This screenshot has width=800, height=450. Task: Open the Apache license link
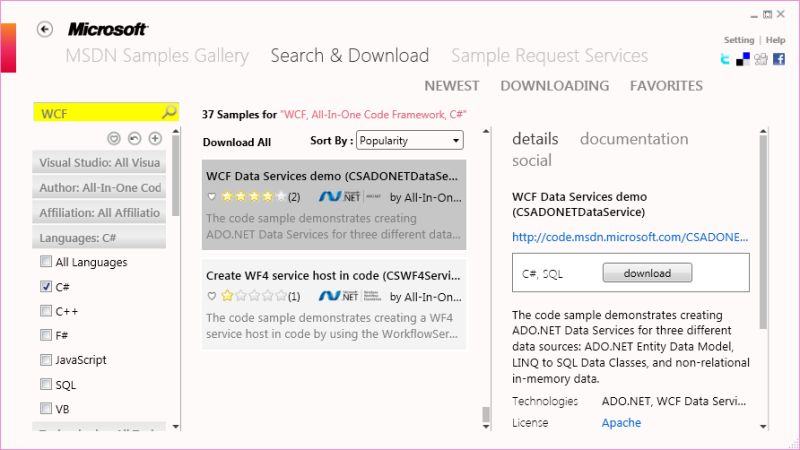click(621, 423)
